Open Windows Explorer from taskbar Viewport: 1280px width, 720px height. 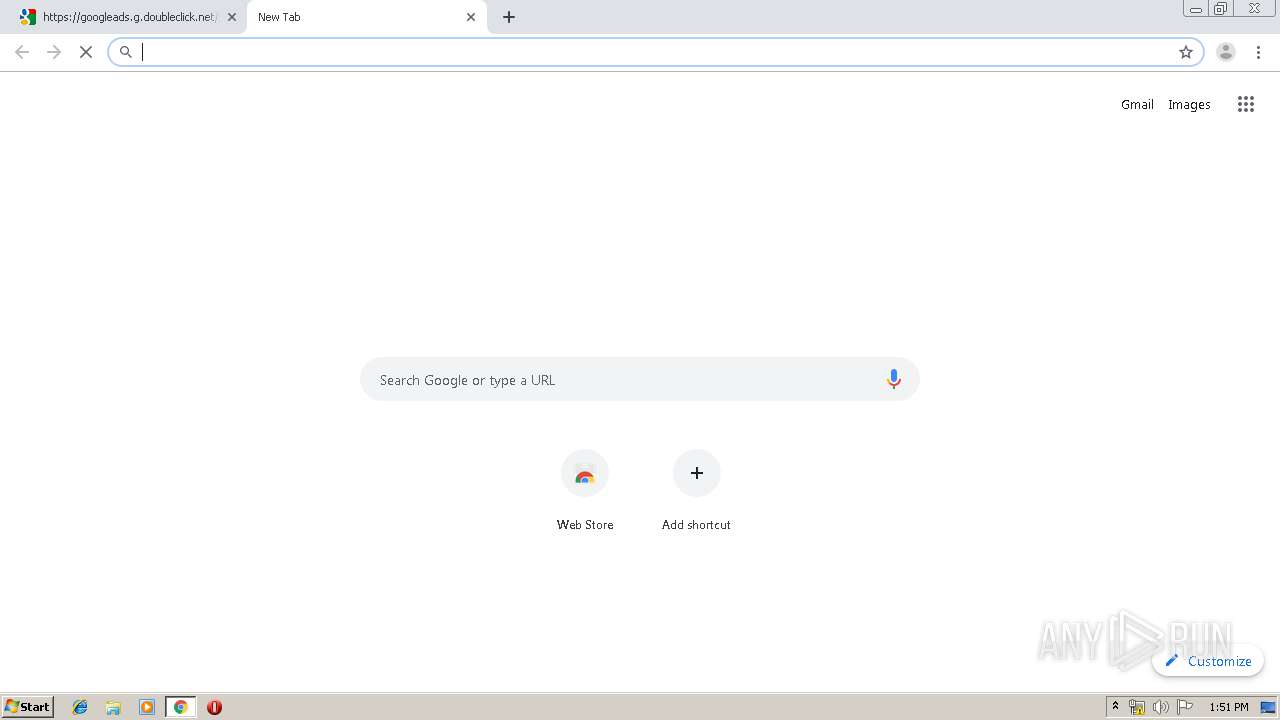[113, 707]
